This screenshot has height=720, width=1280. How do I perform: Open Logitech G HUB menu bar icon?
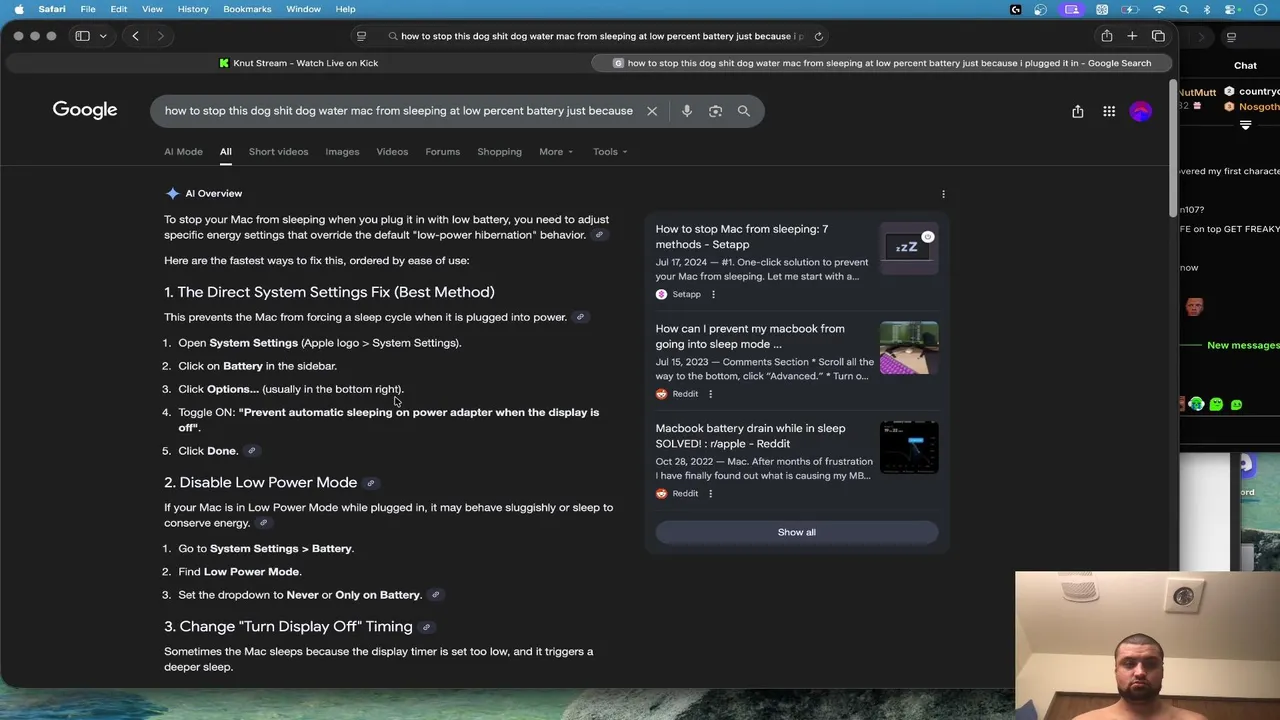[x=1016, y=9]
